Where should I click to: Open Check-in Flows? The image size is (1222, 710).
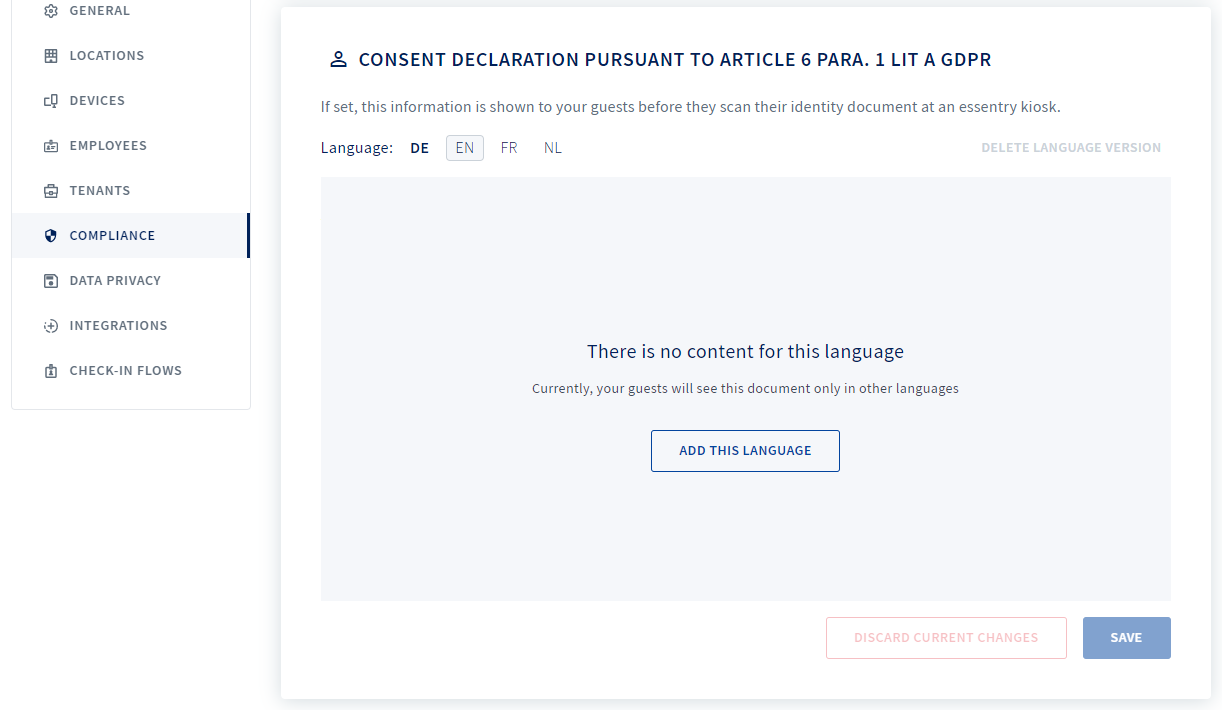[131, 371]
